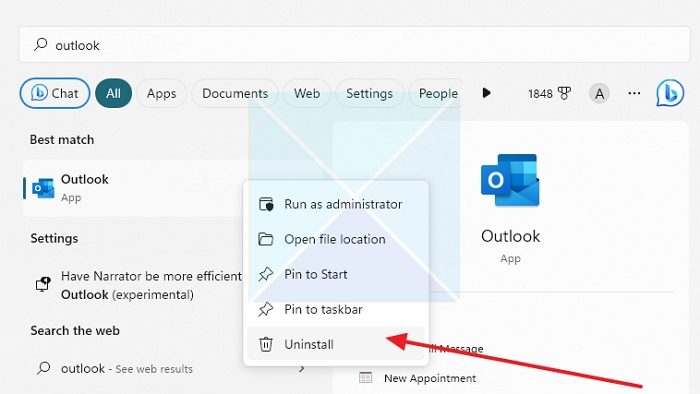Click into the search box containing outlook
700x394 pixels.
point(354,45)
